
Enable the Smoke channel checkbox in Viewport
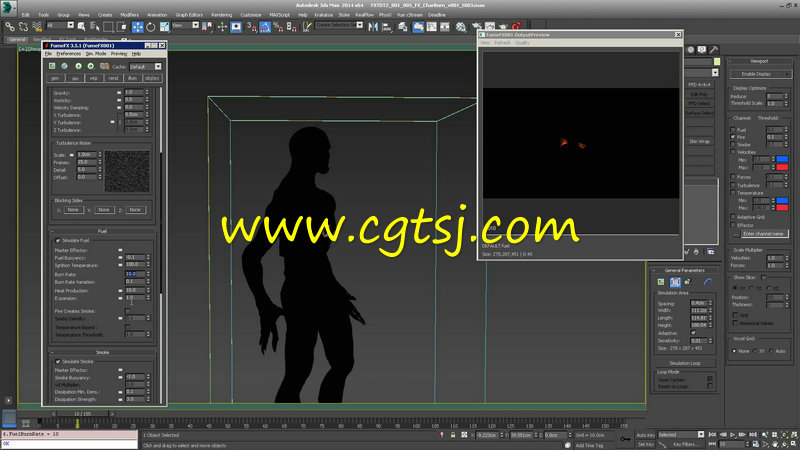pyautogui.click(x=733, y=145)
